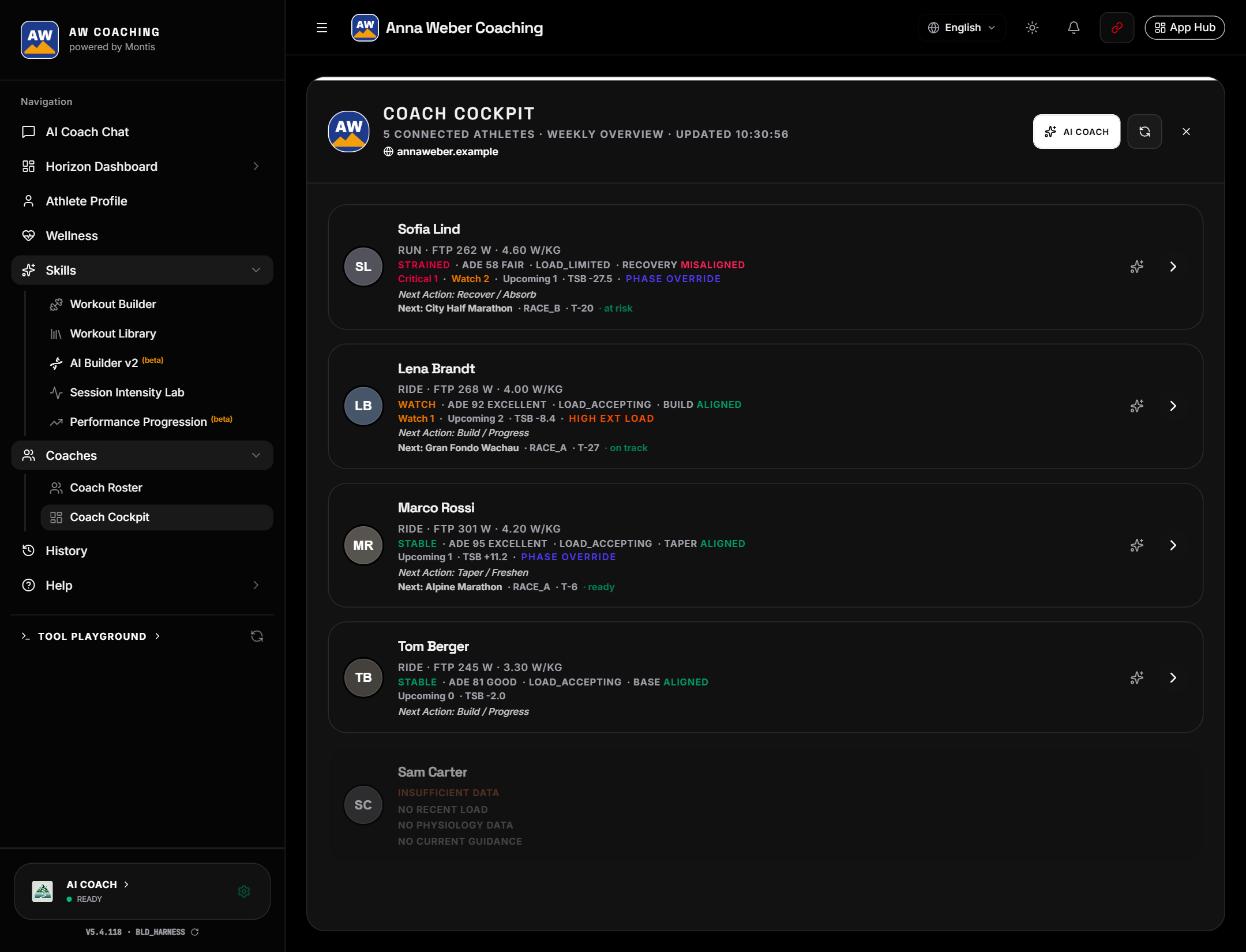This screenshot has height=952, width=1246.
Task: Open the AI Coach settings gear
Action: pyautogui.click(x=244, y=891)
